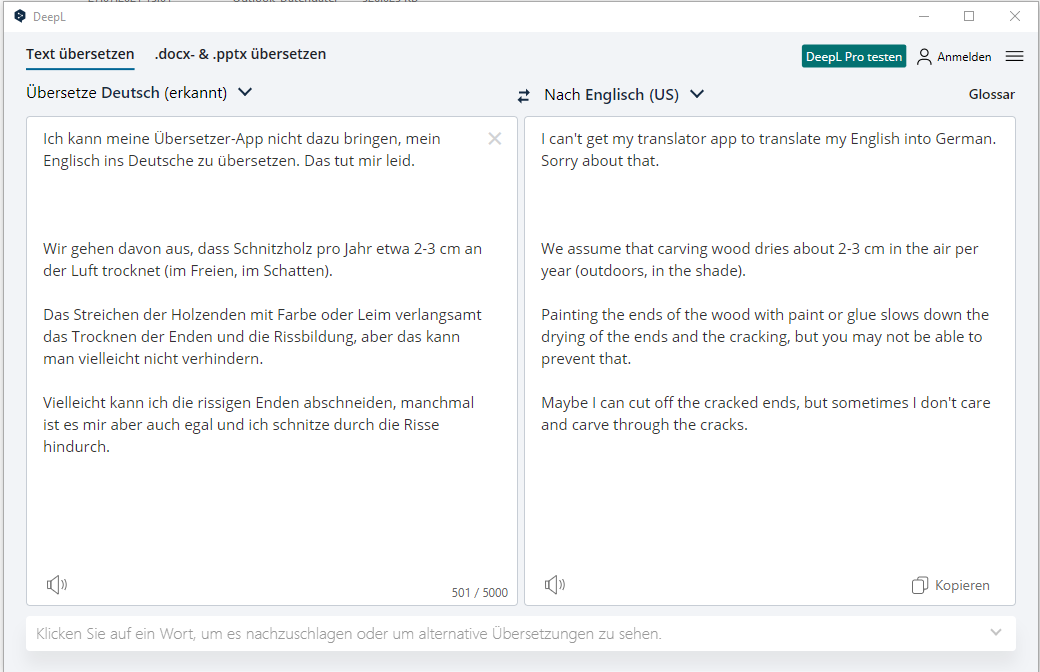
Task: Swap source and target languages
Action: click(x=524, y=96)
